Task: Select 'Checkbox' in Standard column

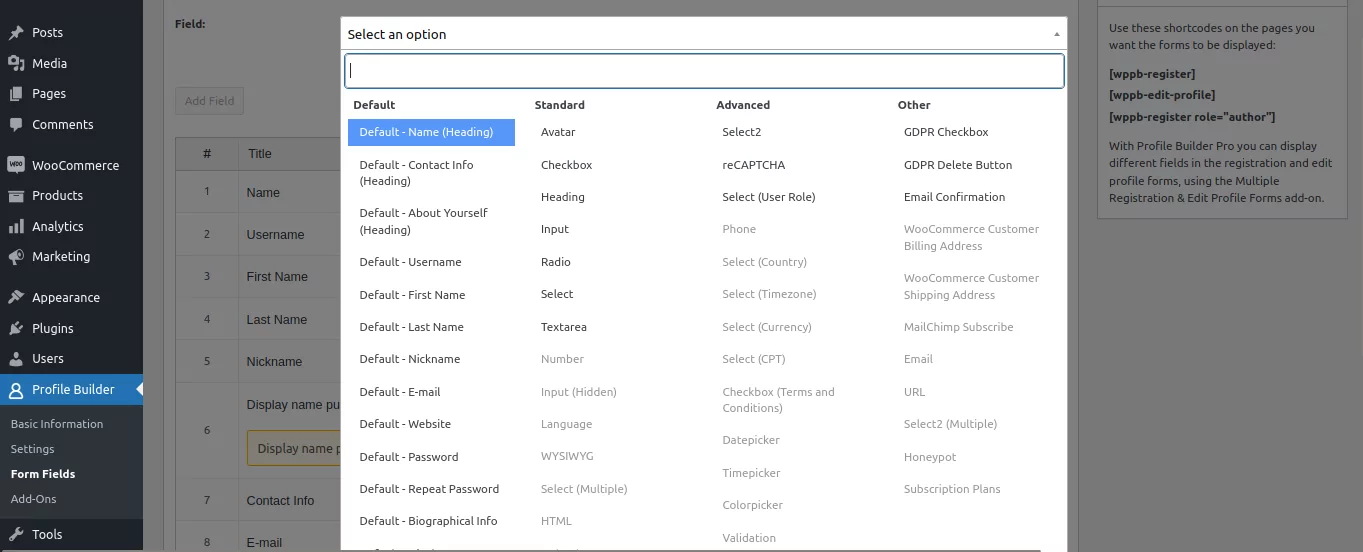Action: pos(566,165)
